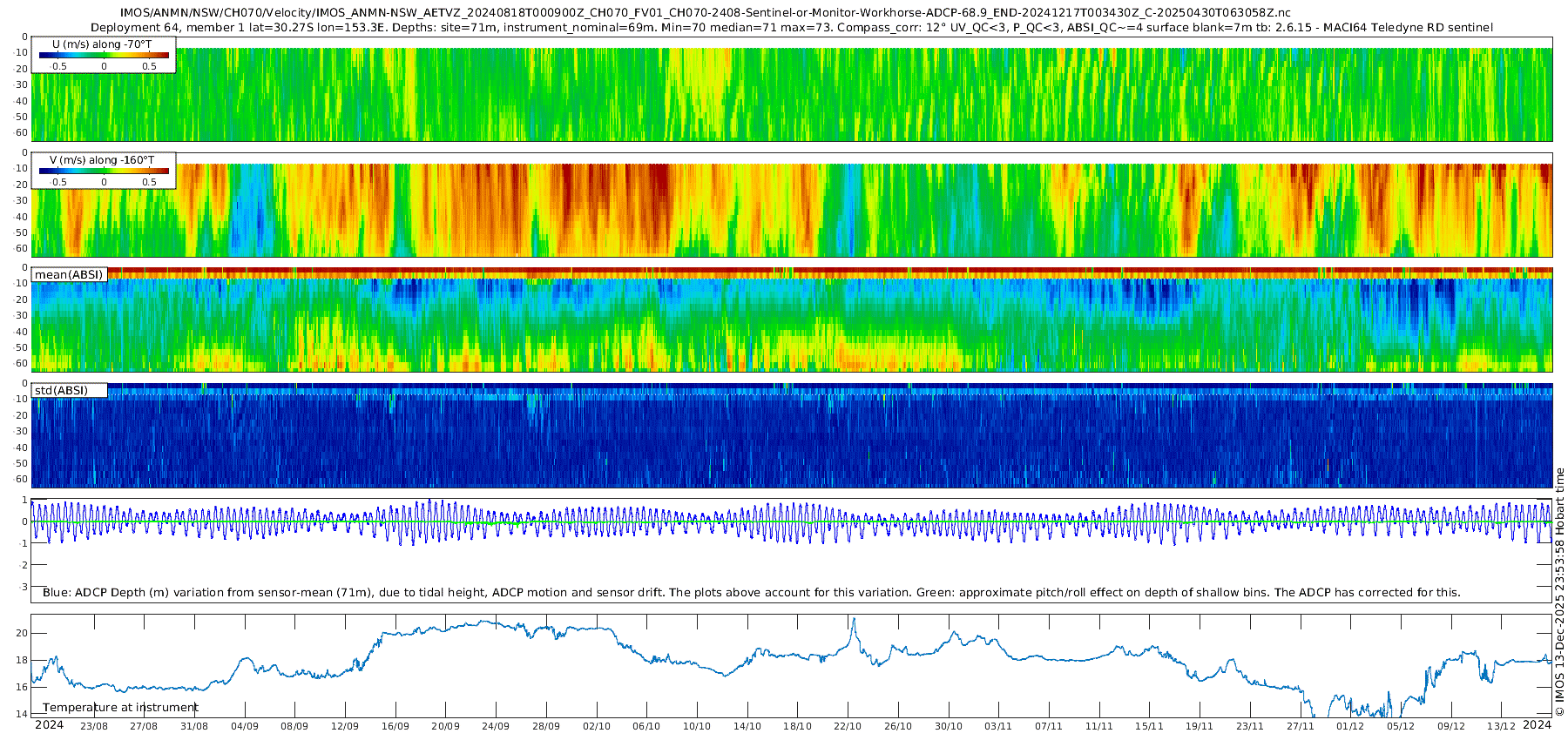Image resolution: width=1568 pixels, height=740 pixels.
Task: Select the mean(ABSI) panel label
Action: [x=69, y=275]
